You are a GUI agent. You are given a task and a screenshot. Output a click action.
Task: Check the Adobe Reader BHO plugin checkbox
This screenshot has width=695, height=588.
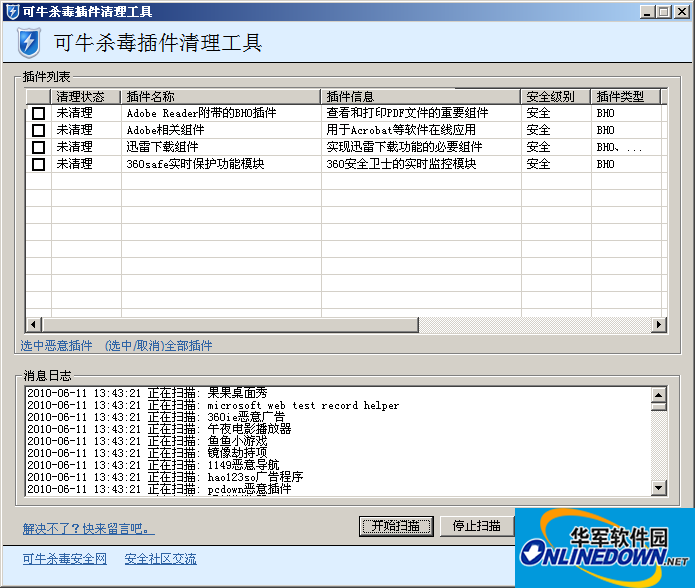point(39,113)
